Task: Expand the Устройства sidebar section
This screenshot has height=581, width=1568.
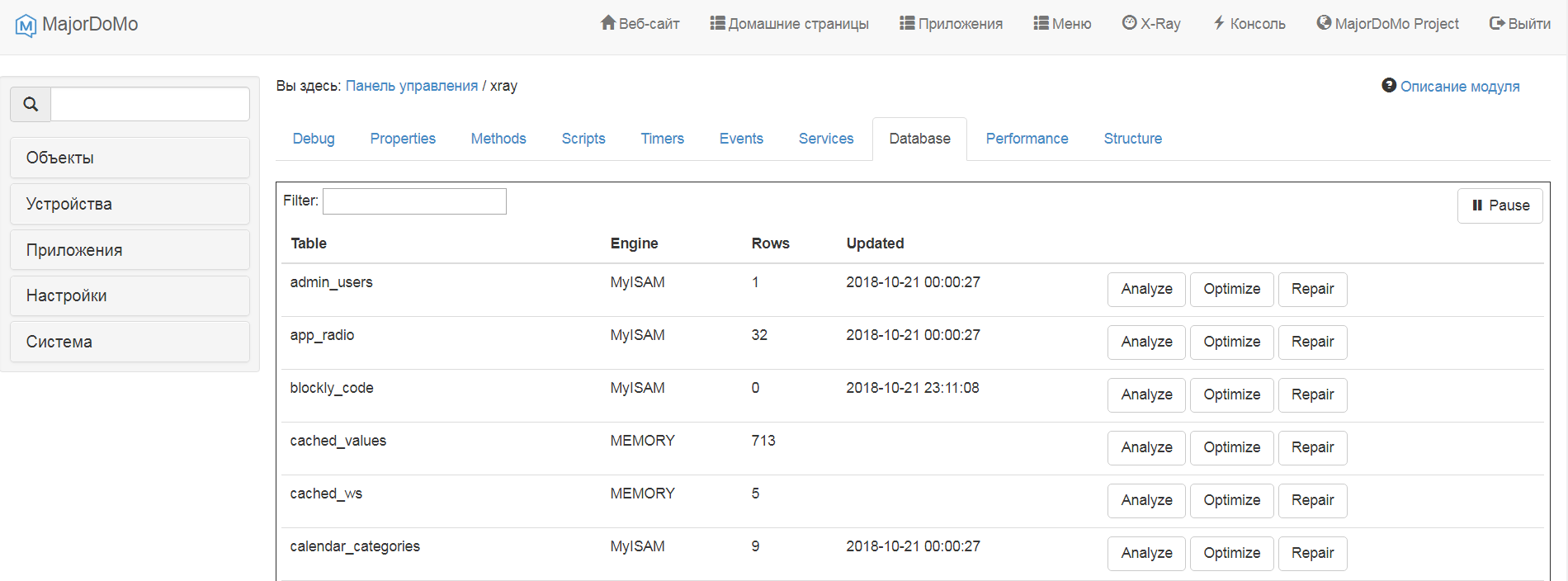Action: (130, 204)
